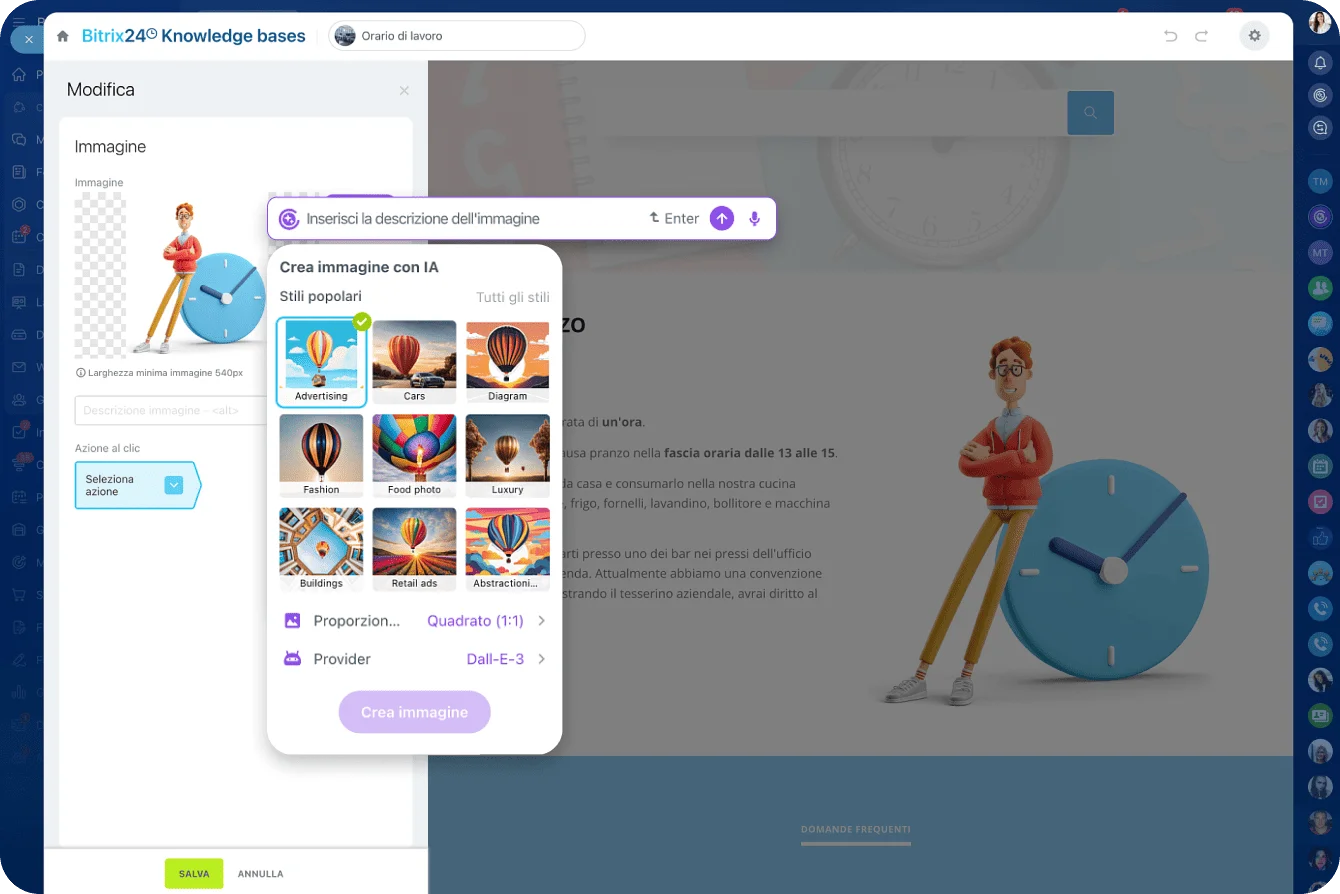Select the Advertising style thumbnail
This screenshot has width=1340, height=894.
(321, 362)
